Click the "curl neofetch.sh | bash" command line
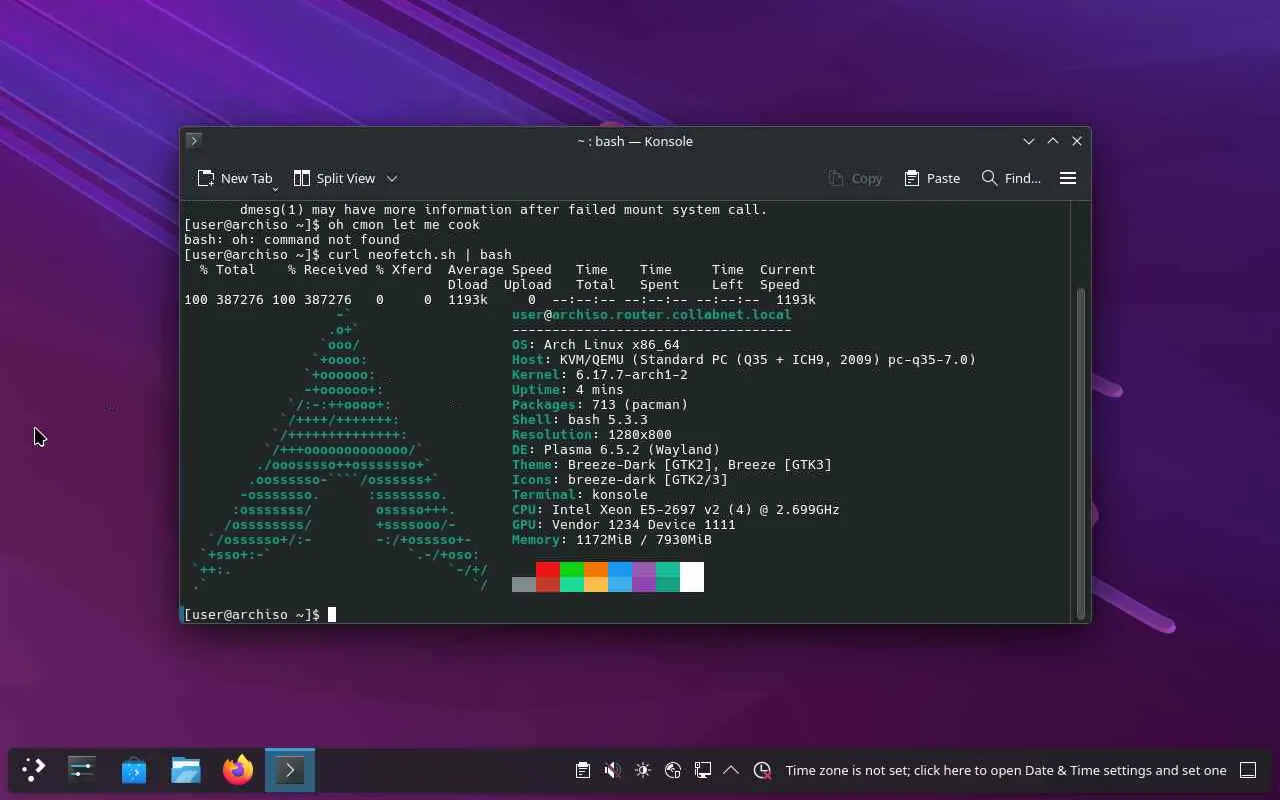 (348, 255)
